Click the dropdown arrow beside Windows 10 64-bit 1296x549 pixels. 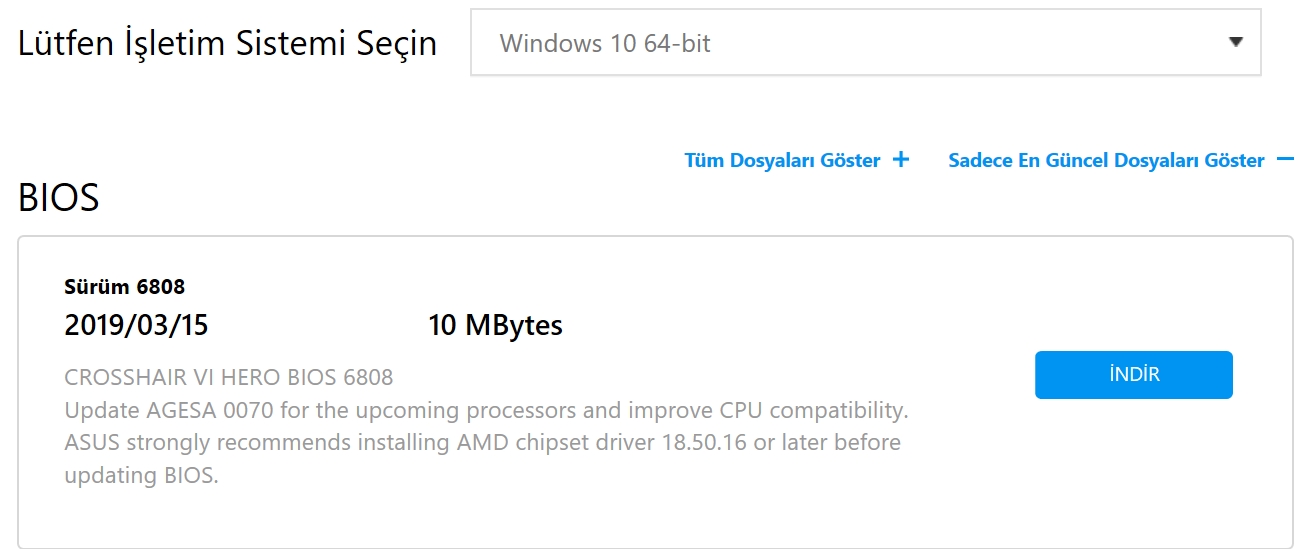[x=1236, y=42]
